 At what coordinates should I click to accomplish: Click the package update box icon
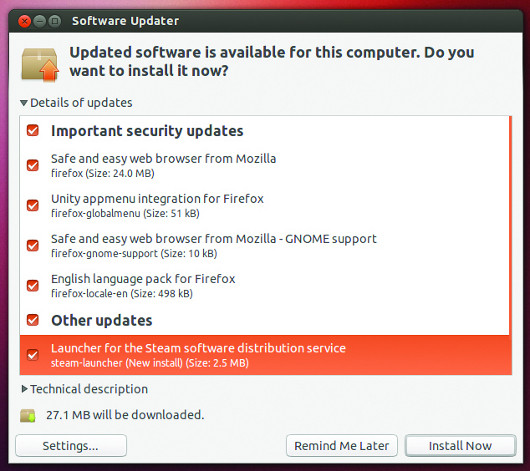[x=40, y=64]
